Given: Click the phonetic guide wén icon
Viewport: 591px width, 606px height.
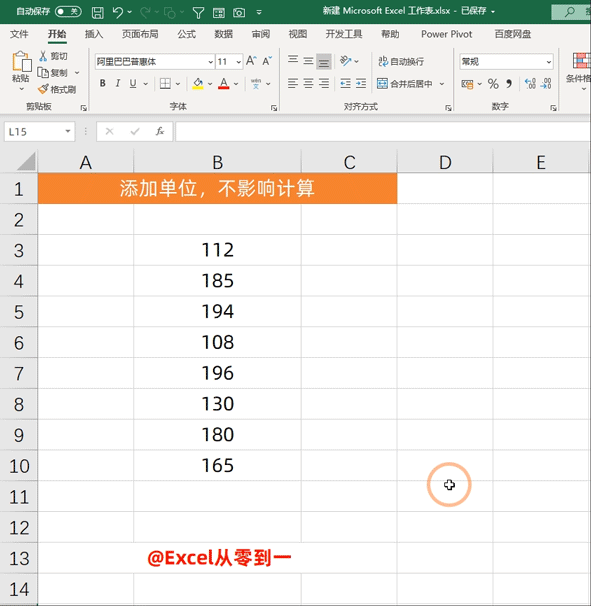Looking at the screenshot, I should coord(256,83).
